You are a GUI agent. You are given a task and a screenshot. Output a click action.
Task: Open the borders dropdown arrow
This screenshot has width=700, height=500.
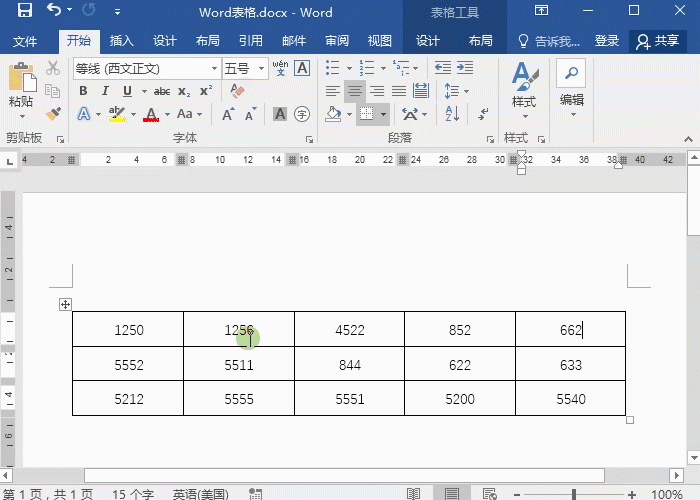click(x=383, y=115)
